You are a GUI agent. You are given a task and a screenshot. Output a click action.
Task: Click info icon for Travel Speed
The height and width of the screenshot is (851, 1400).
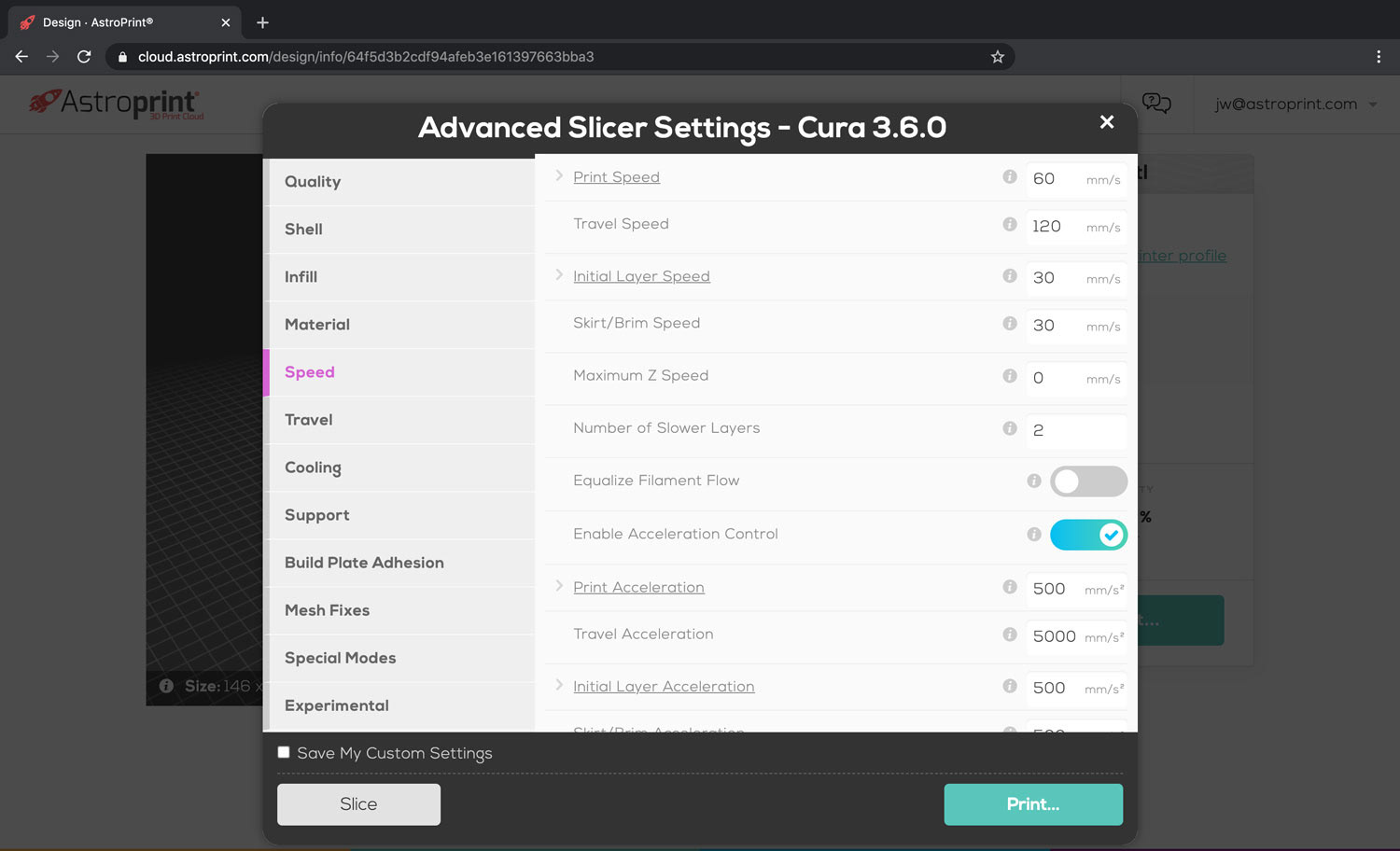(x=1010, y=224)
